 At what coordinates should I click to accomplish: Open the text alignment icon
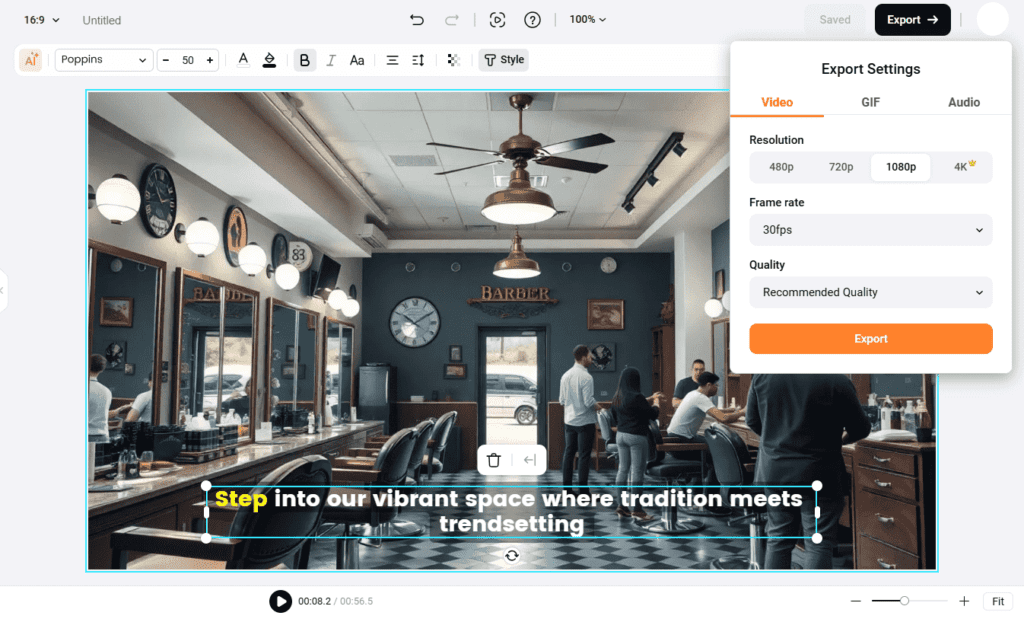tap(392, 60)
